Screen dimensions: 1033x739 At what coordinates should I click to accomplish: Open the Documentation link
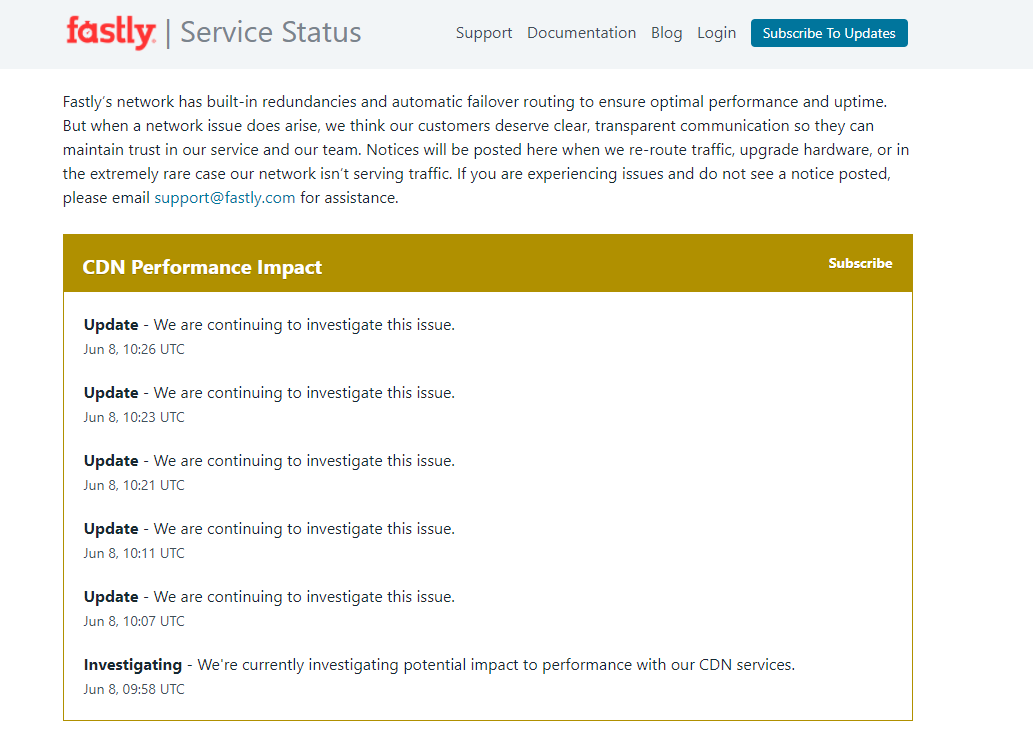581,33
